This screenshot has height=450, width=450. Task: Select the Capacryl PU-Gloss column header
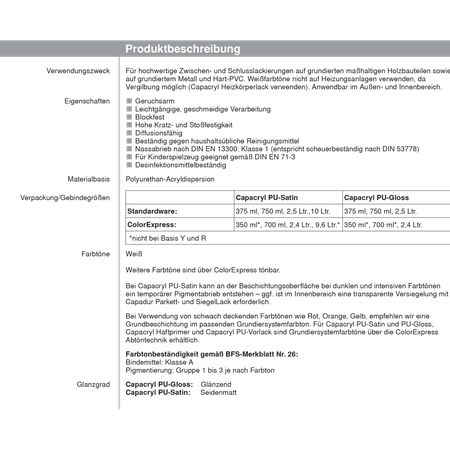point(376,198)
